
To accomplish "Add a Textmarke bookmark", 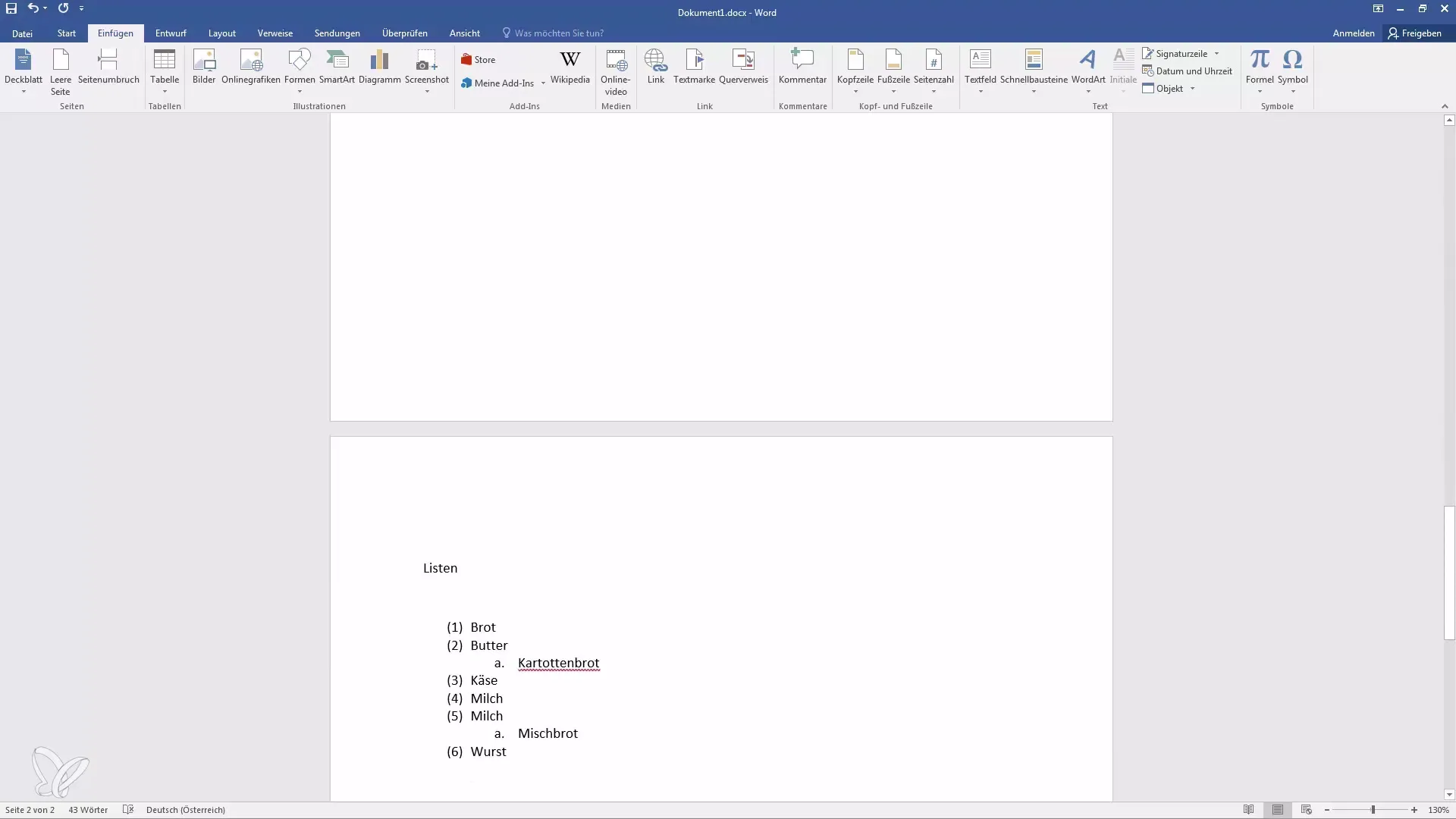I will click(x=695, y=67).
